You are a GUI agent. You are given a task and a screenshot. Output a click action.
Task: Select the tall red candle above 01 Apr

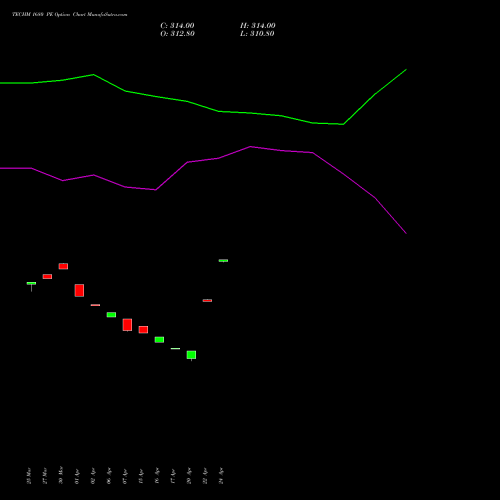[79, 290]
